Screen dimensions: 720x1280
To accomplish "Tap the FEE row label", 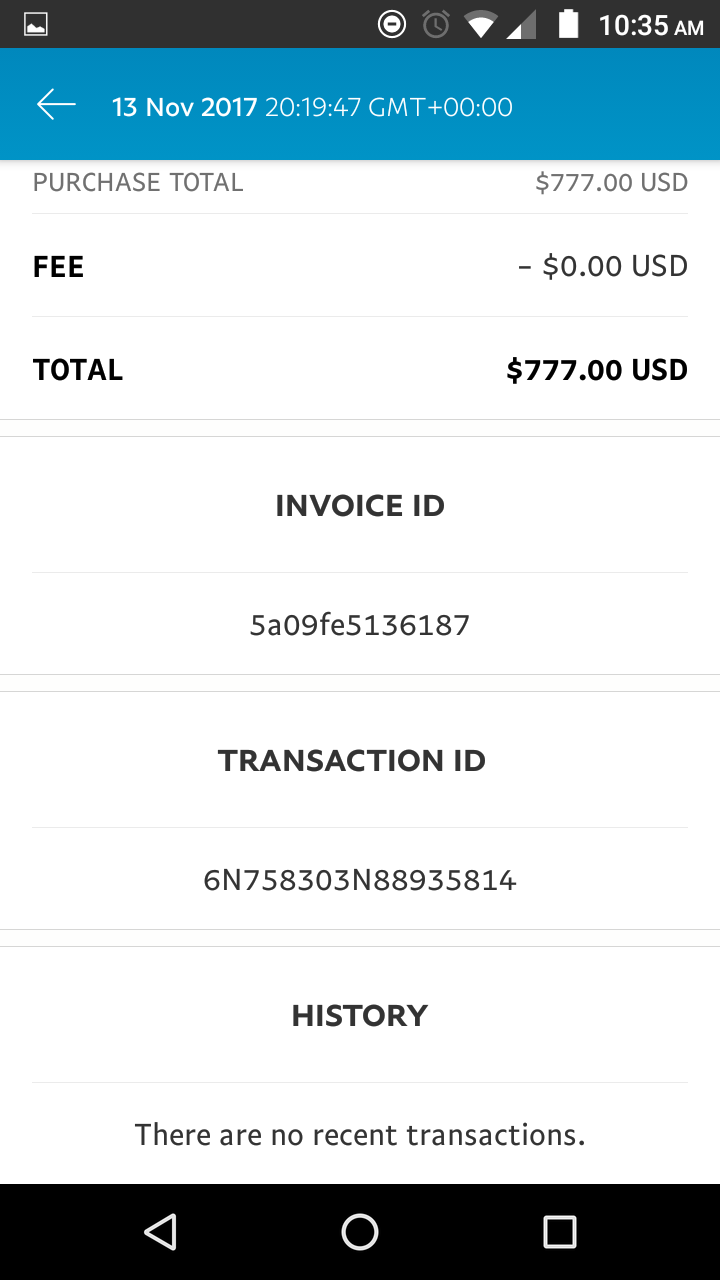I will point(58,267).
